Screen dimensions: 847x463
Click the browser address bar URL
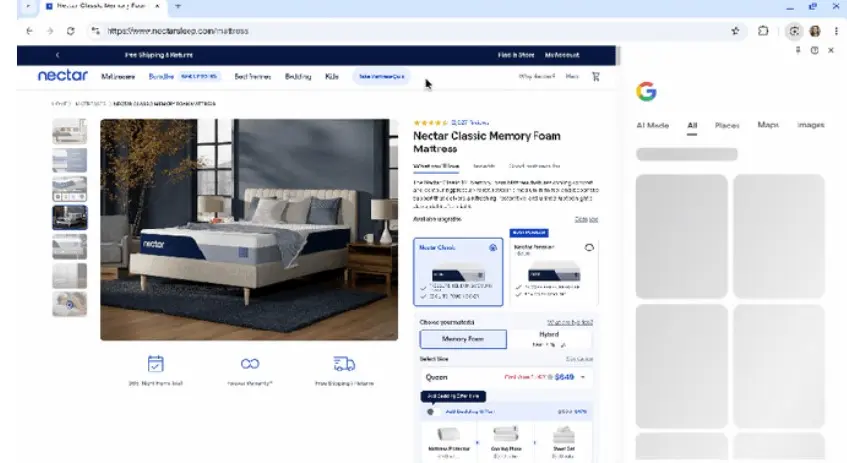coord(178,31)
